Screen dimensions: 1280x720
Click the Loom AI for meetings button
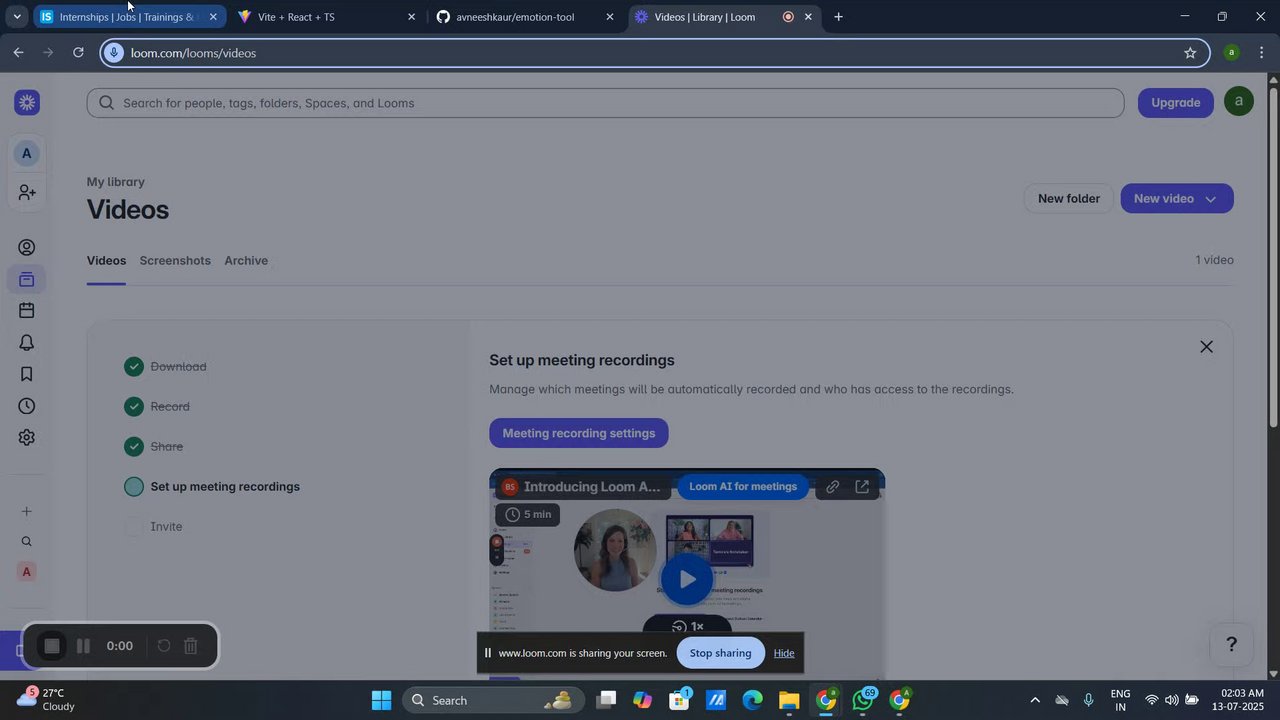743,487
